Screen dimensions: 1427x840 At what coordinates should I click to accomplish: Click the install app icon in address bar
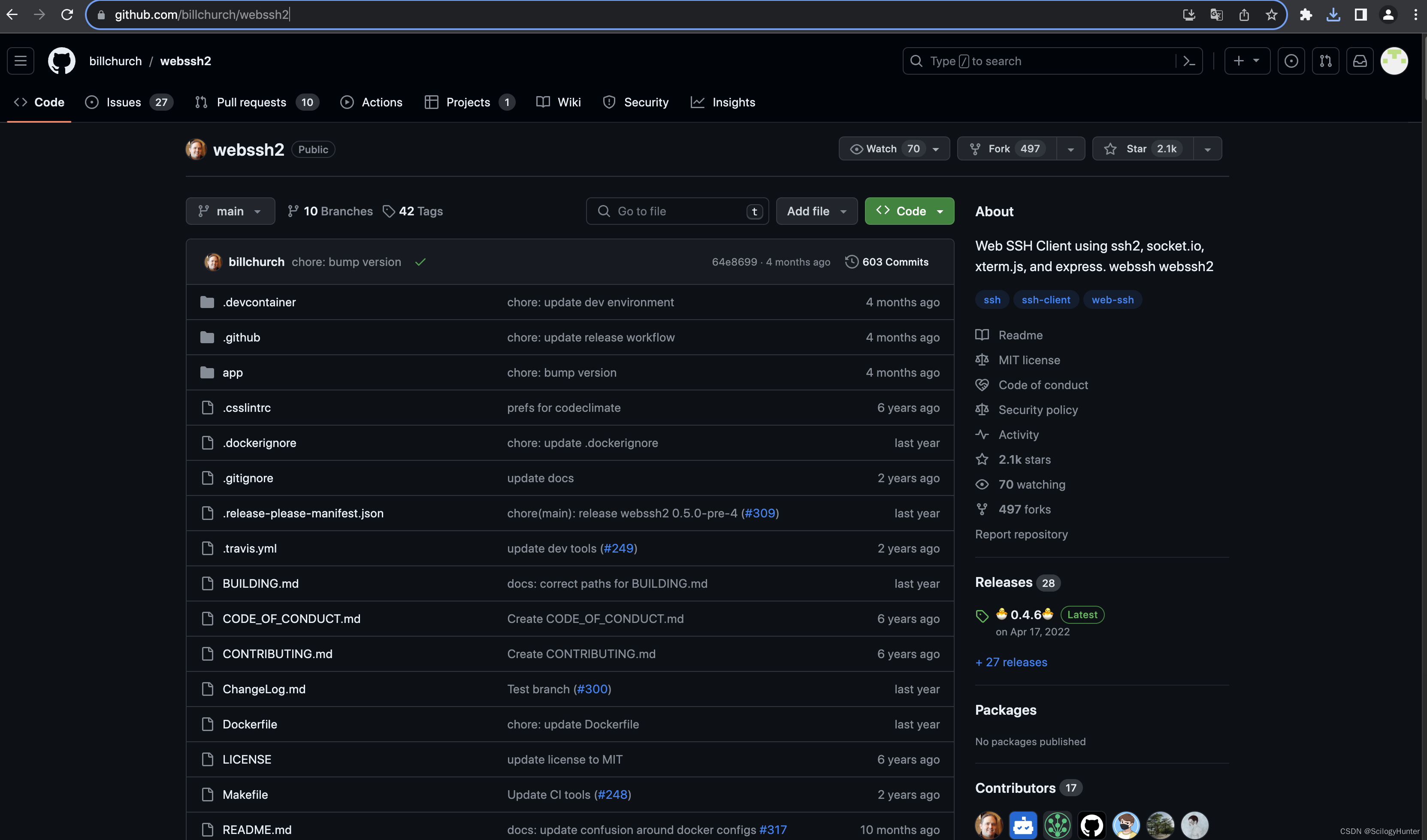point(1188,15)
